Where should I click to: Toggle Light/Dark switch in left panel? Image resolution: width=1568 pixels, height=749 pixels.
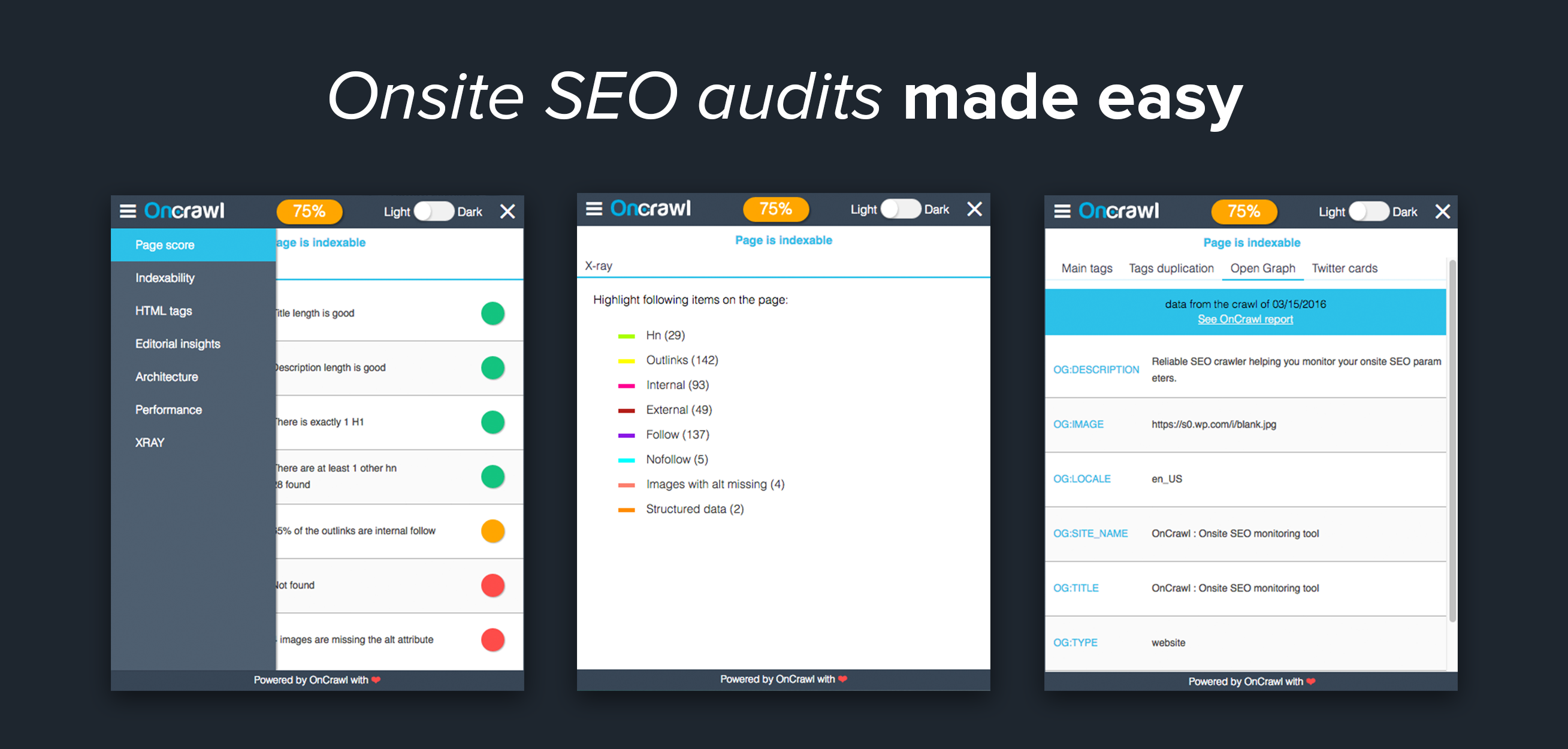pos(433,212)
